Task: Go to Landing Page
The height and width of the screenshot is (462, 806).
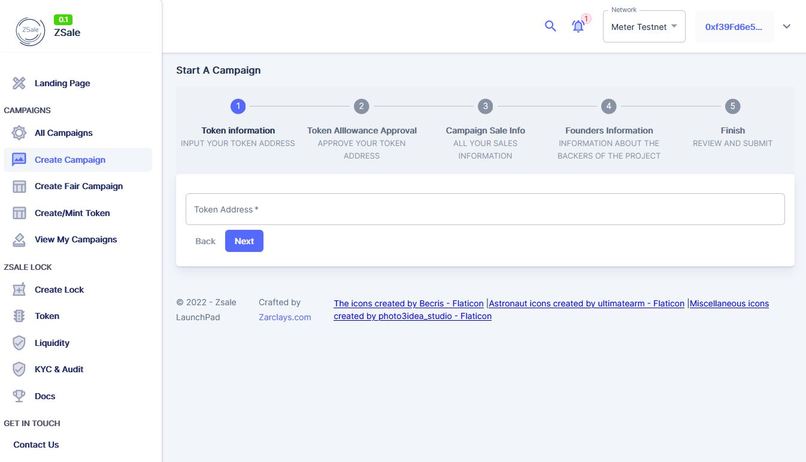Action: [62, 83]
